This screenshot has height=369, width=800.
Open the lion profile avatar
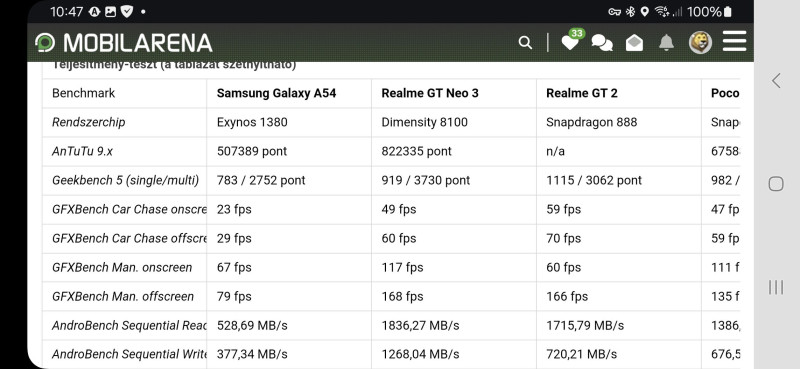(700, 42)
